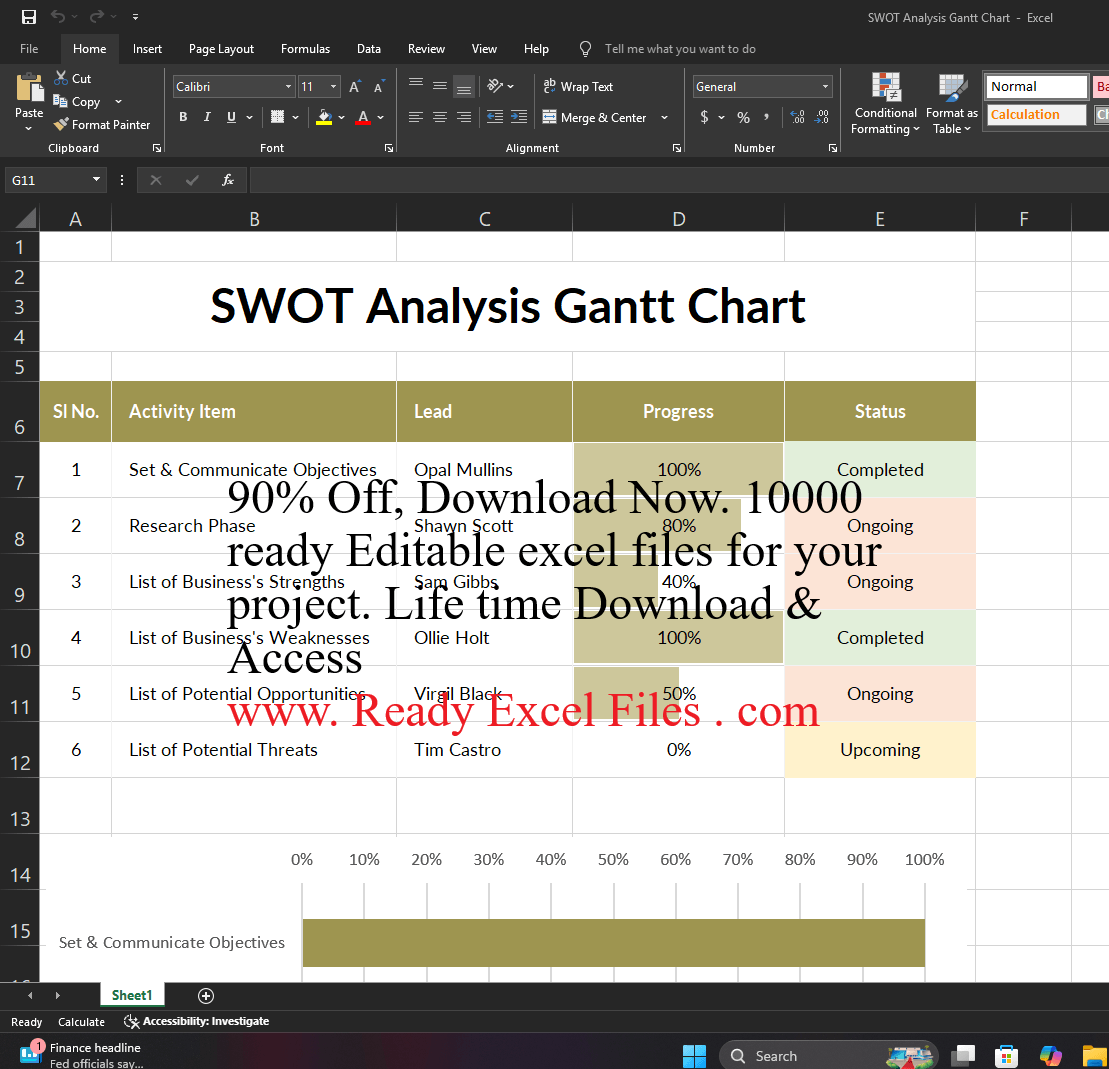Open the General number format dropdown
This screenshot has height=1069, width=1109.
click(825, 86)
